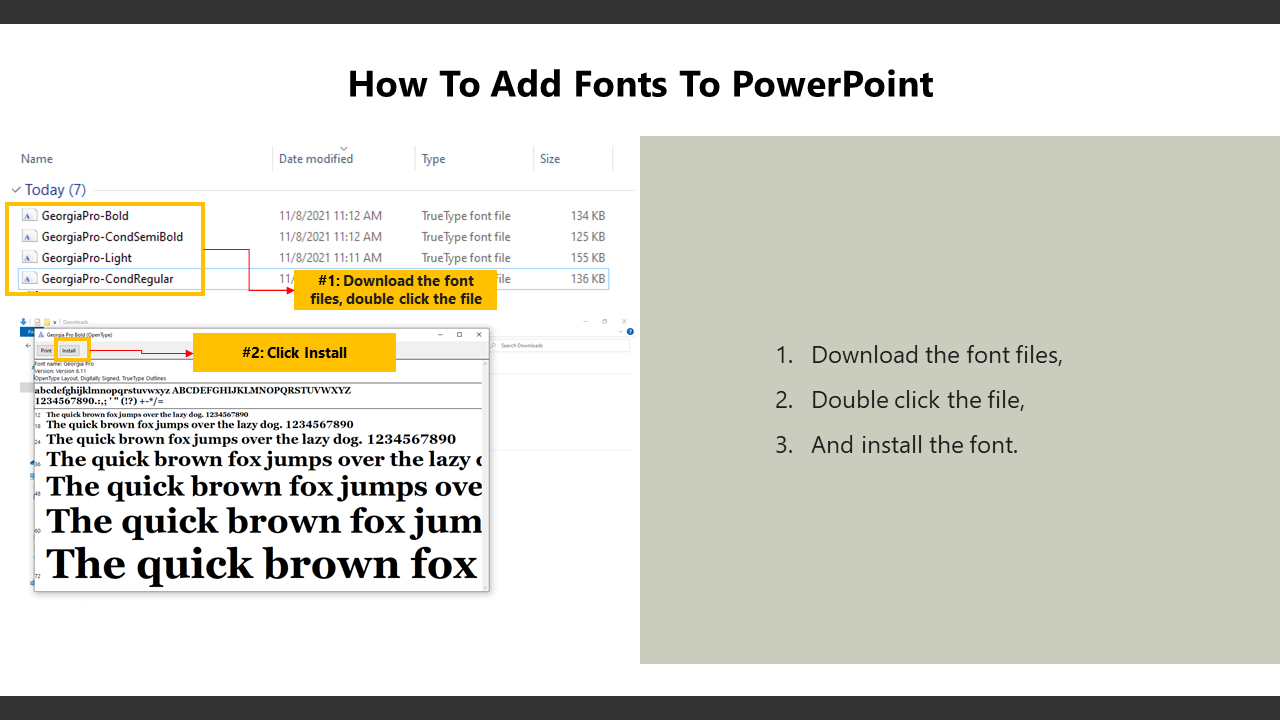Click GeorgiaPro-Light's TrueType font file cell
The width and height of the screenshot is (1280, 720).
(x=466, y=258)
